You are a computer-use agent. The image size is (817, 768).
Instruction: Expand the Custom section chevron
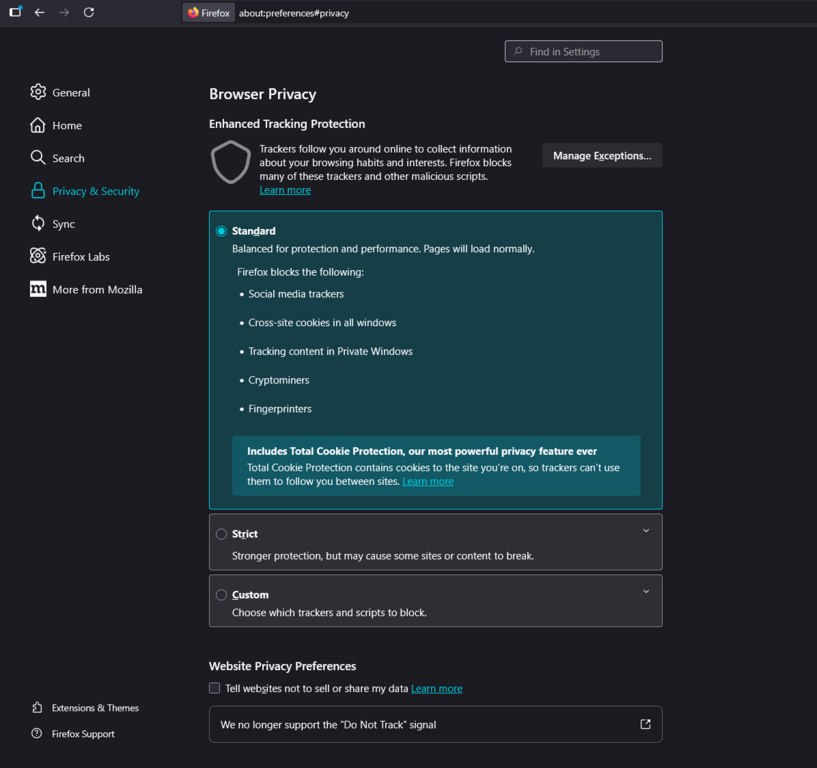click(x=646, y=592)
